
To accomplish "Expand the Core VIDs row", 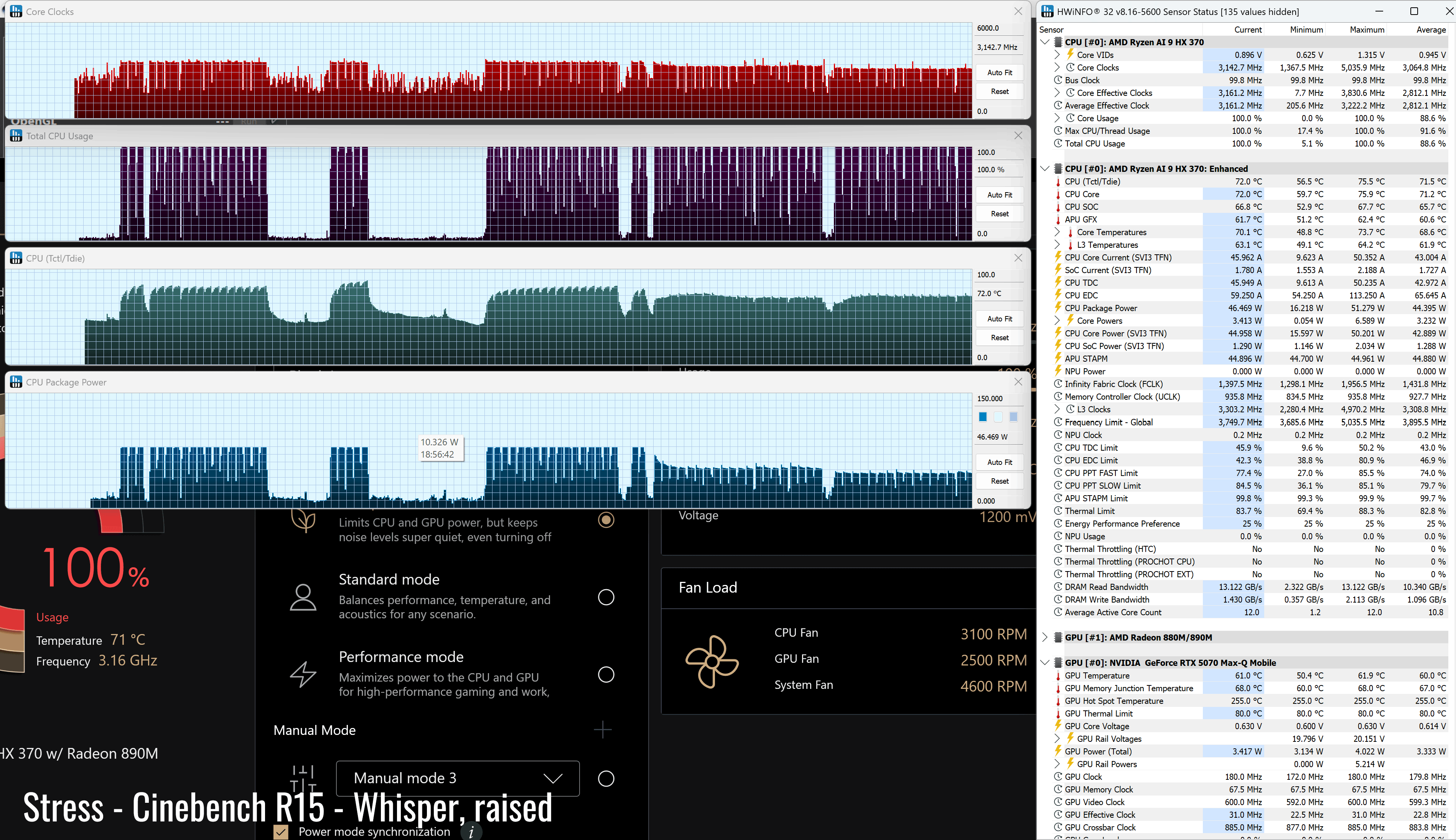I will click(x=1057, y=55).
